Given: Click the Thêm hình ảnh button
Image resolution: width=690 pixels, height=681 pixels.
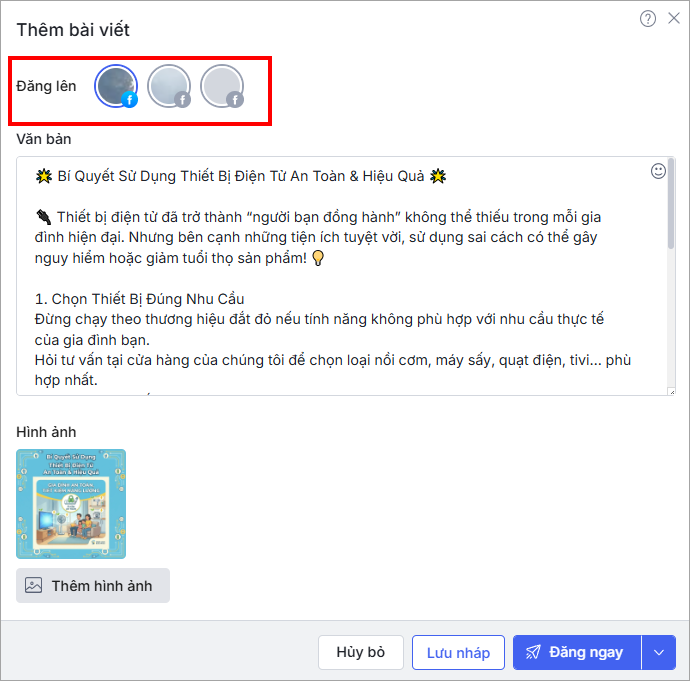Looking at the screenshot, I should click(93, 586).
